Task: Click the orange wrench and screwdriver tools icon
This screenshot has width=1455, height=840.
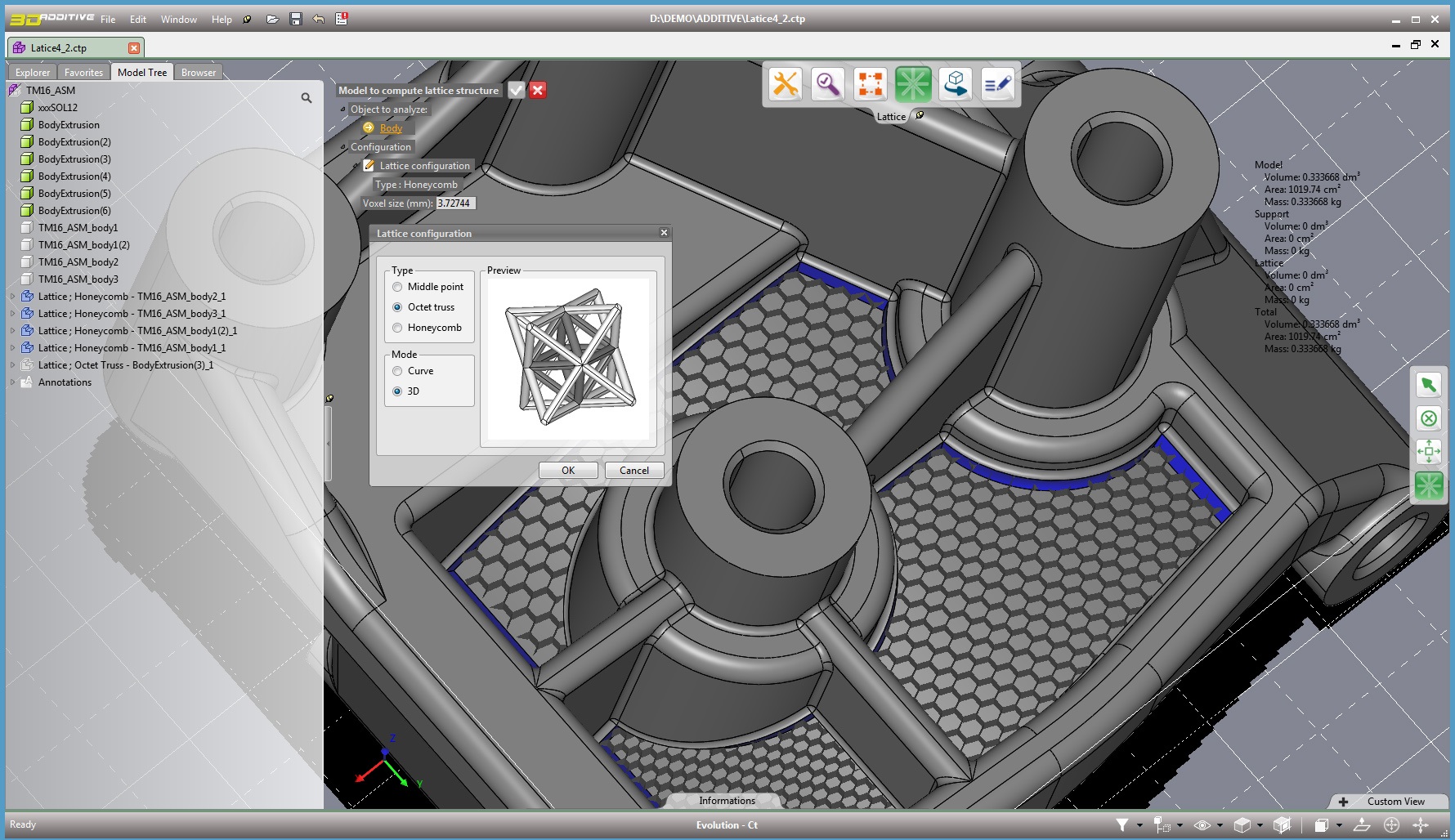Action: click(x=786, y=84)
